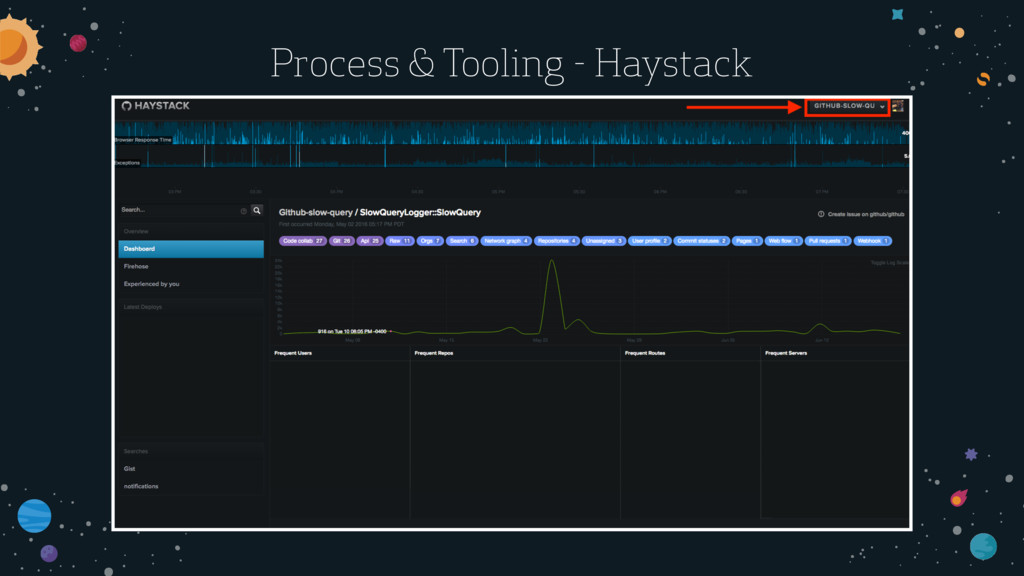
Task: Click the Latest Deploys section label
Action: pyautogui.click(x=143, y=307)
